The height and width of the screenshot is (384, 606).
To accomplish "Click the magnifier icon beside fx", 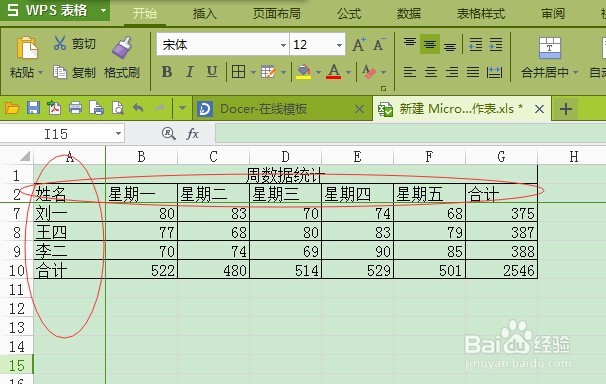I will click(169, 134).
